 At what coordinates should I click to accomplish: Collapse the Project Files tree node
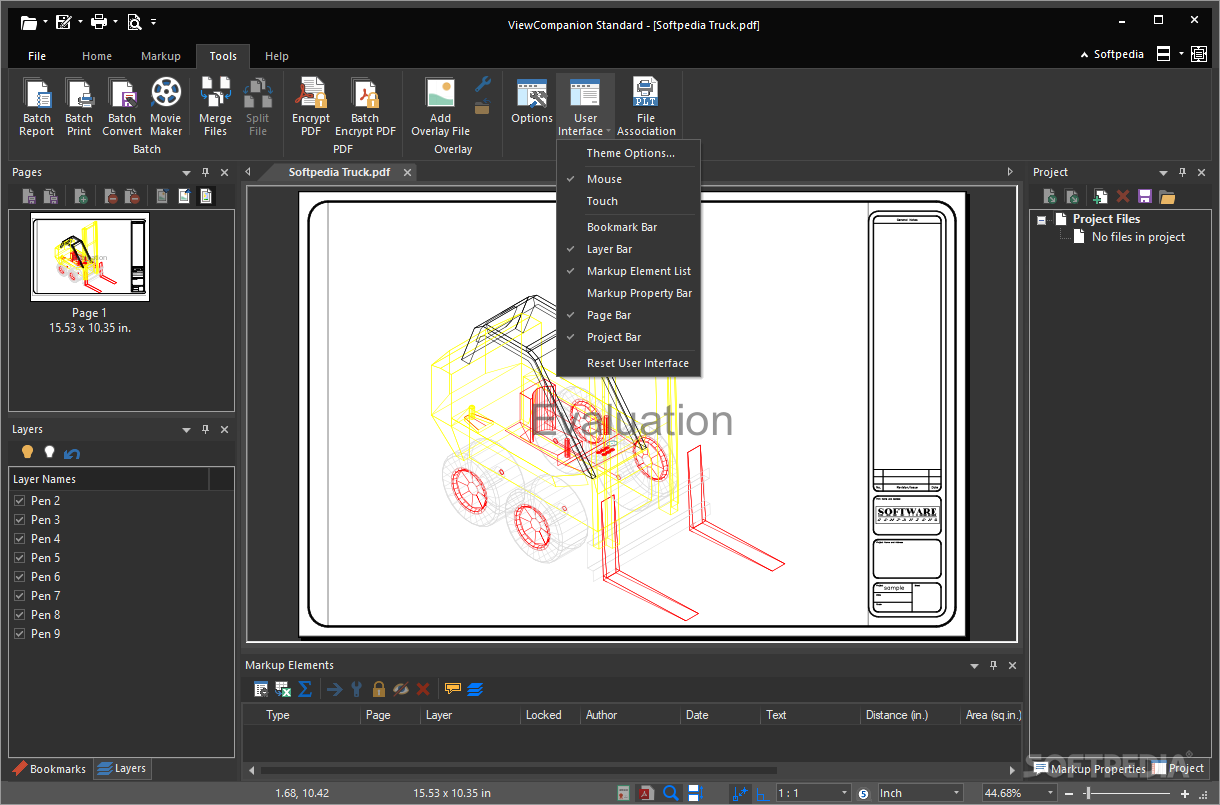1042,220
